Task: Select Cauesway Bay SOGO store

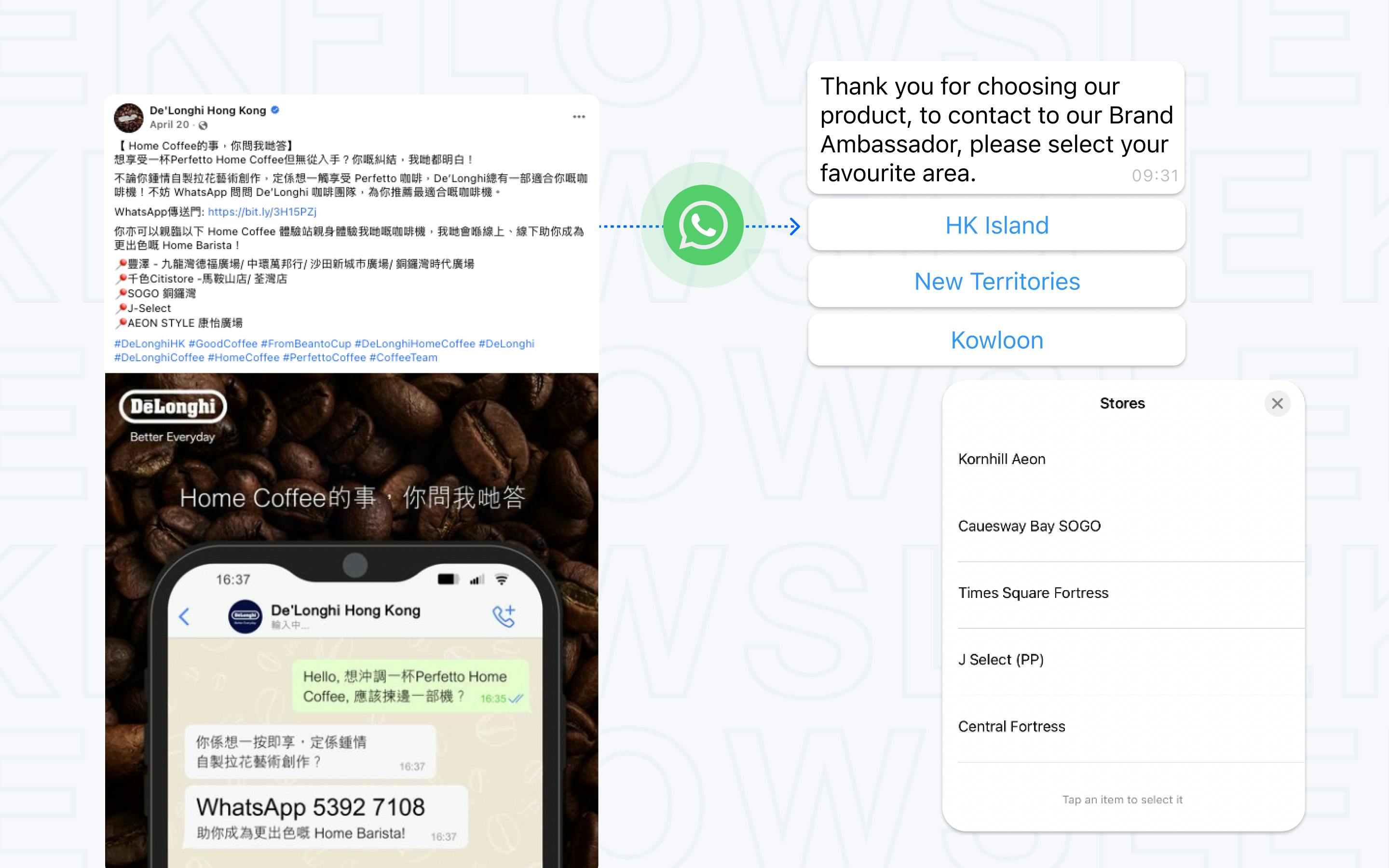Action: point(1029,526)
